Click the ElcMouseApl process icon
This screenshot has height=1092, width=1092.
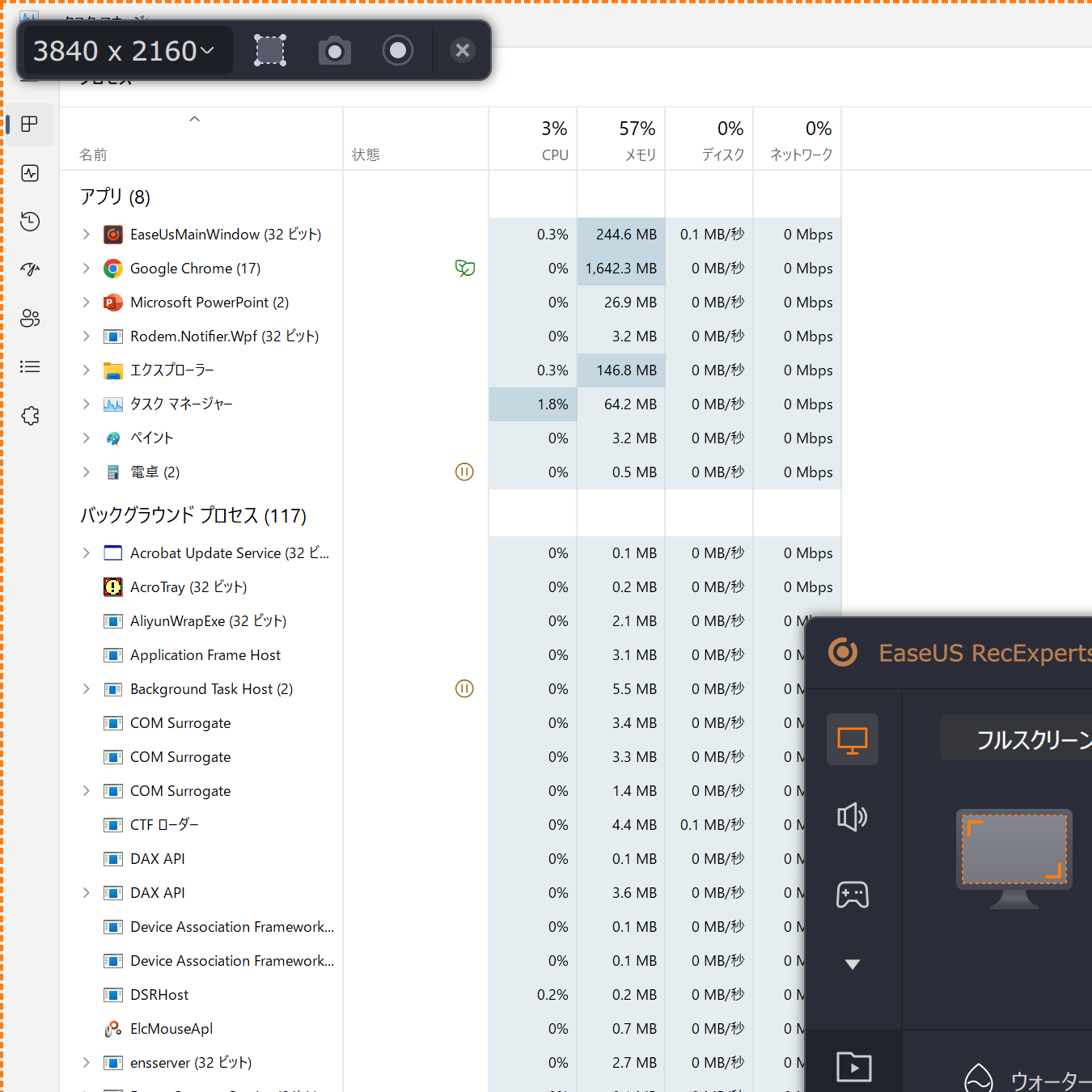point(113,1029)
